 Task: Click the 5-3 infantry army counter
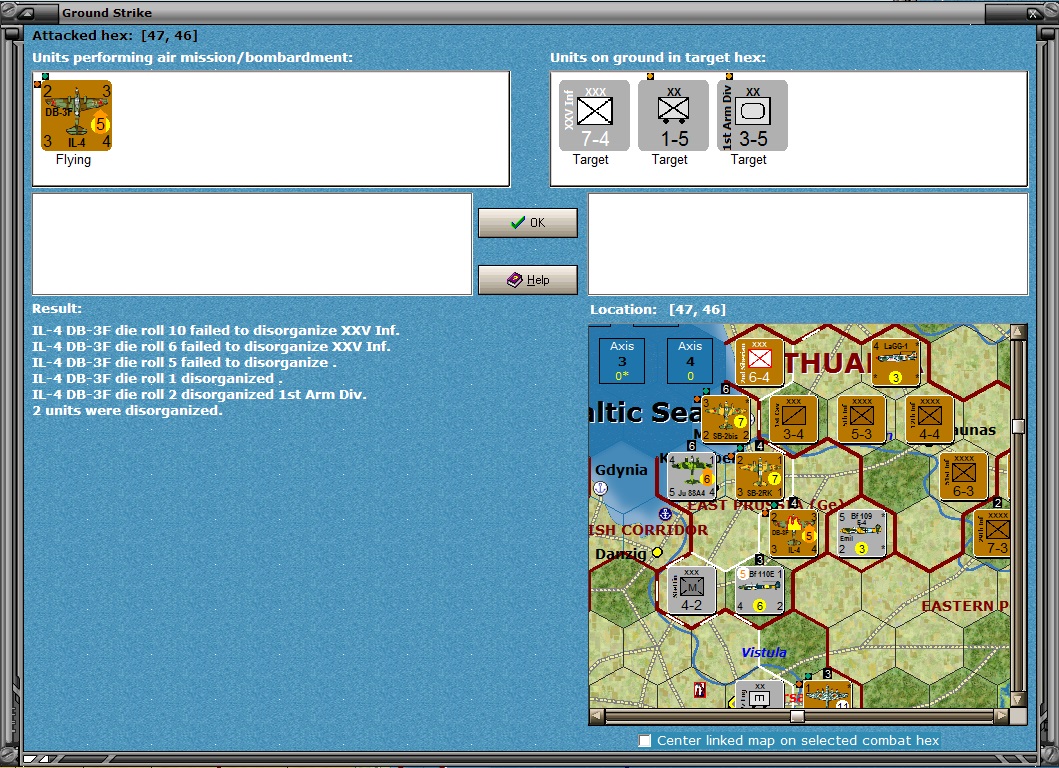pos(862,419)
